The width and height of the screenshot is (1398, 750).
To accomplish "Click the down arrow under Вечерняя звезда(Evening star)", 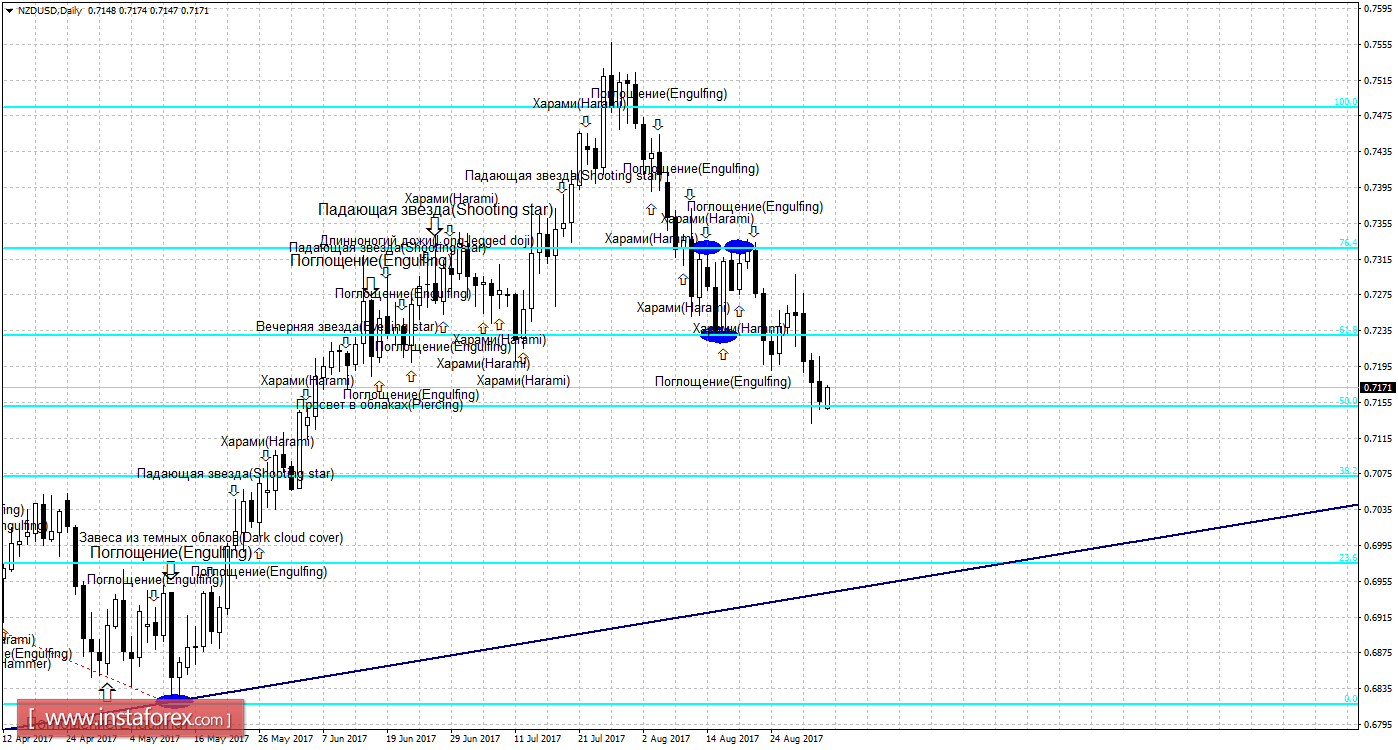I will pos(346,342).
